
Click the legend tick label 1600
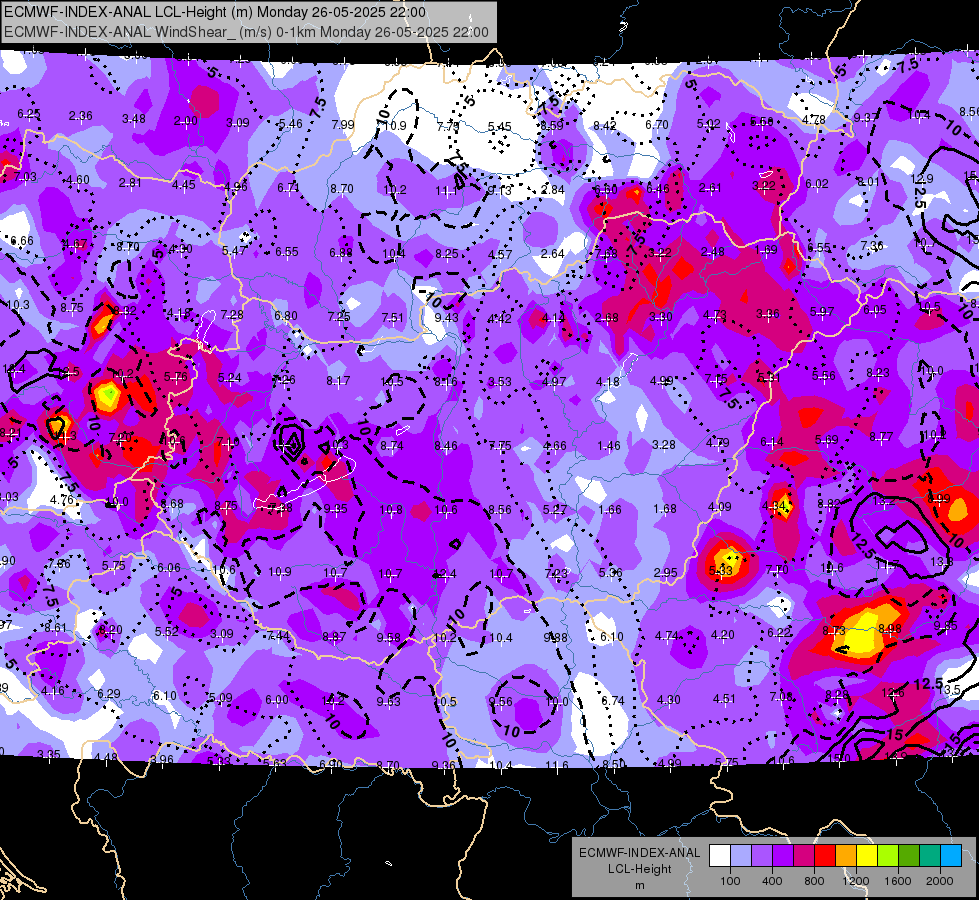tap(898, 881)
